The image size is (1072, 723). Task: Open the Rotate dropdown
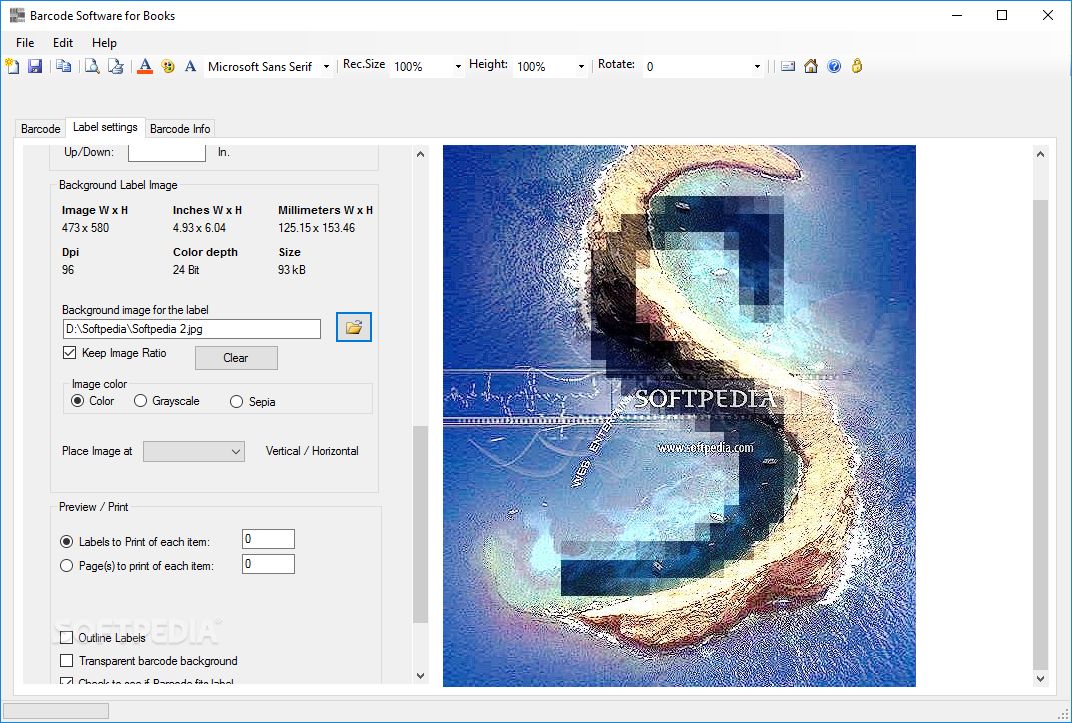[757, 66]
